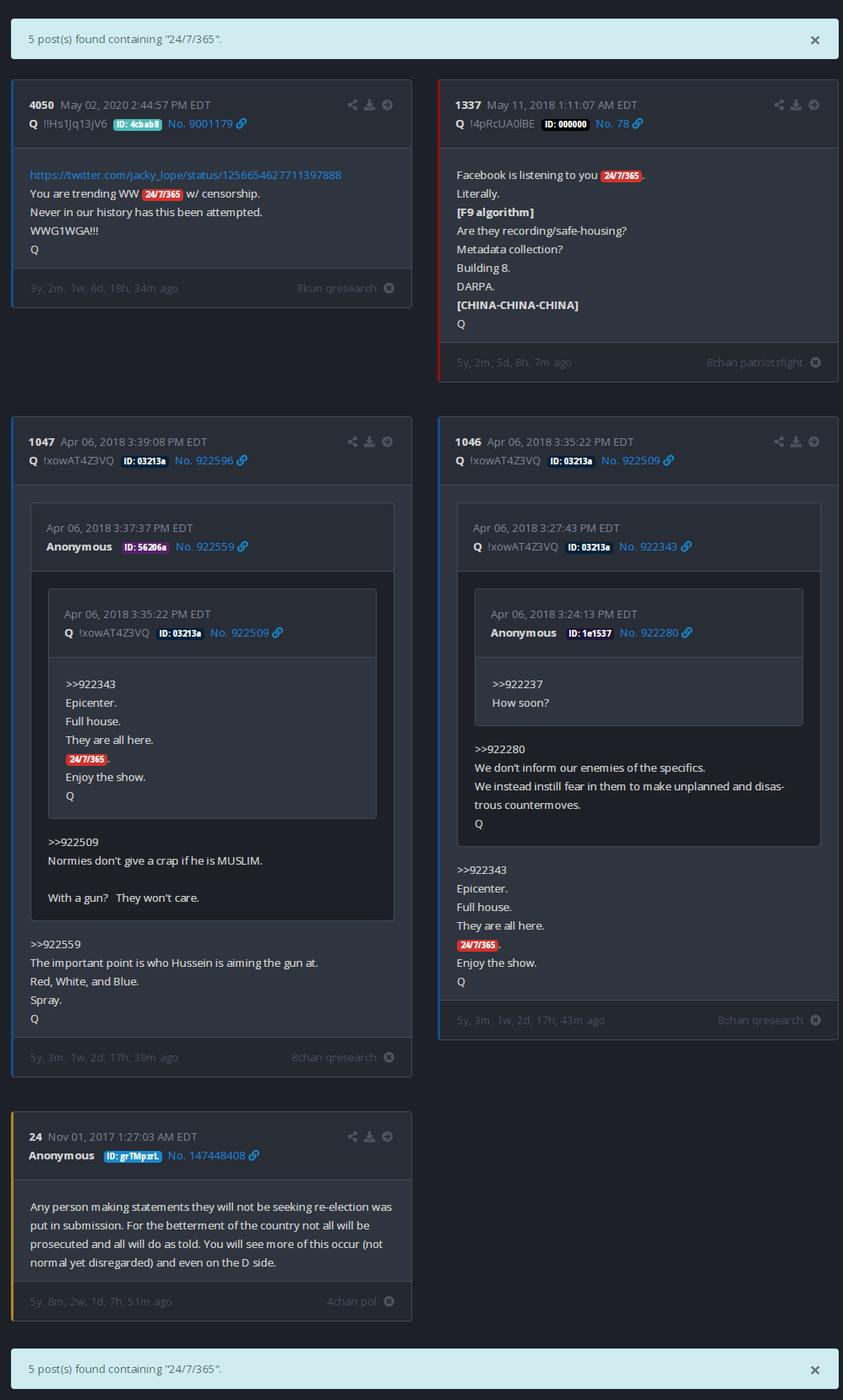Click highlighted 24/7/365 in post 4050
The image size is (843, 1400).
coord(162,194)
